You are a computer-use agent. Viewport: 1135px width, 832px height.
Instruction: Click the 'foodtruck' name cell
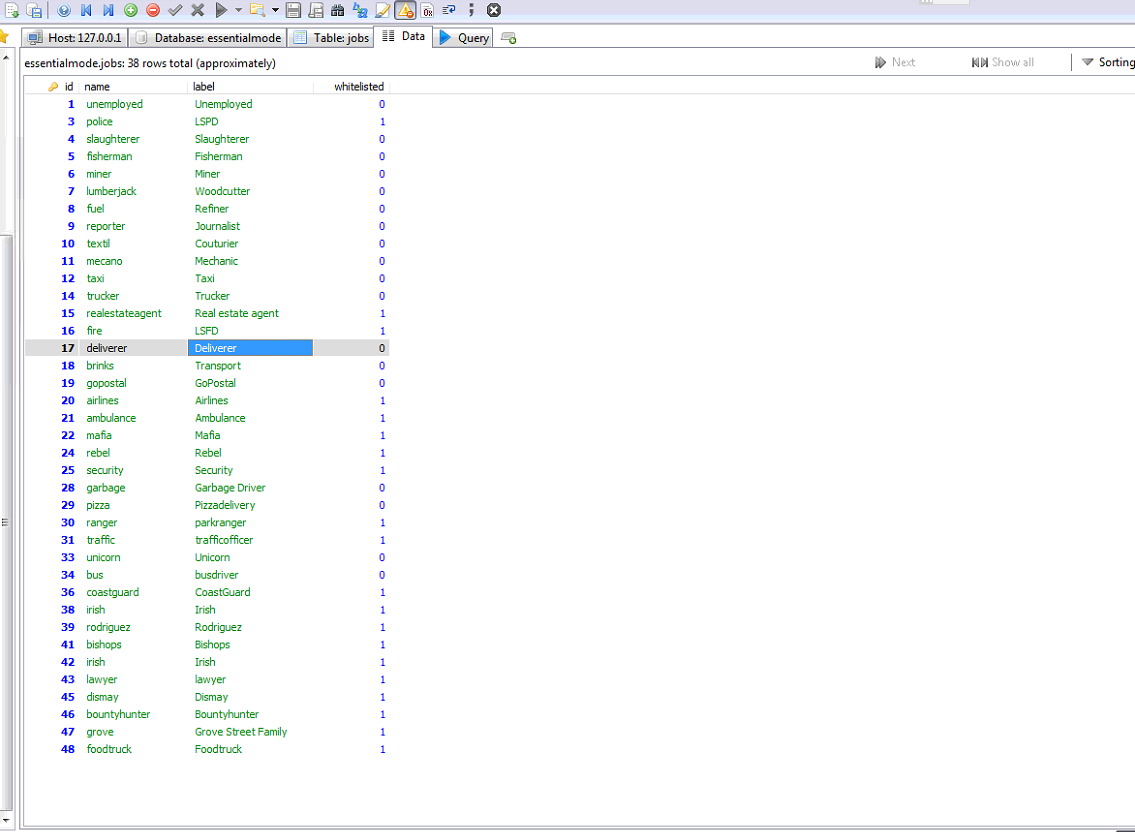point(133,749)
